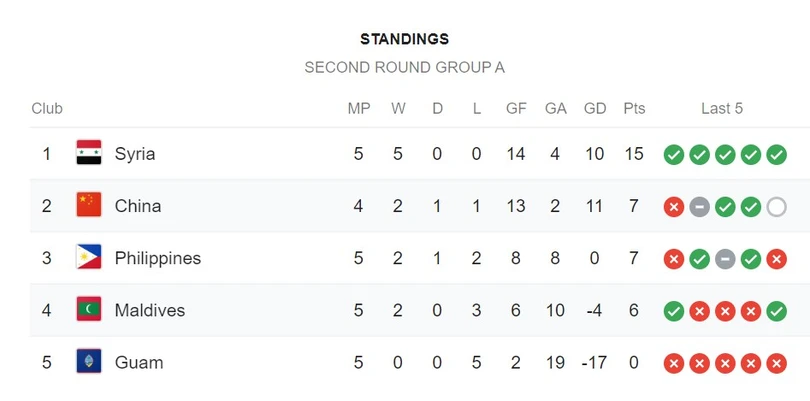This screenshot has height=401, width=810.
Task: Select the Maldives team name
Action: [x=150, y=310]
